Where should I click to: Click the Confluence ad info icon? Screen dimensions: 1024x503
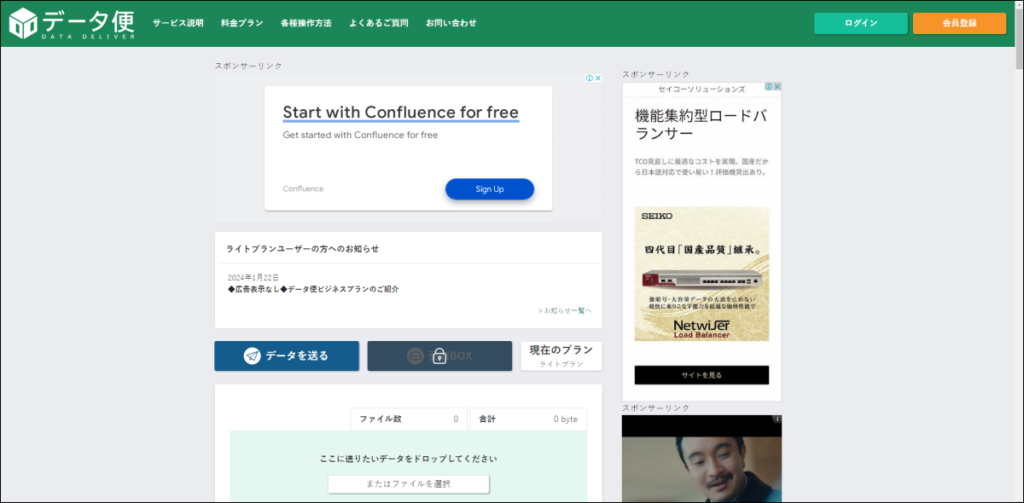pyautogui.click(x=590, y=78)
